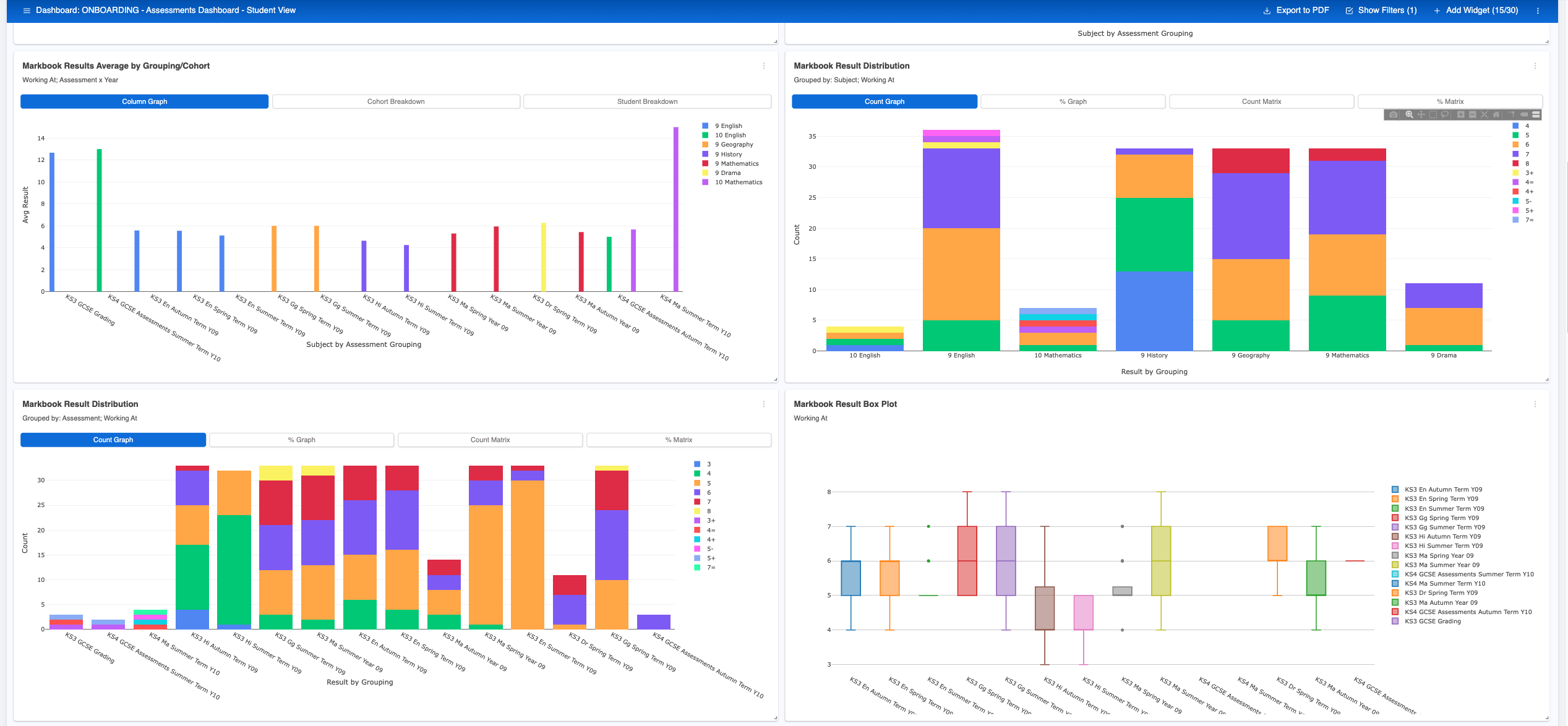Open options menu for Markbook Result Box Plot

(1535, 404)
